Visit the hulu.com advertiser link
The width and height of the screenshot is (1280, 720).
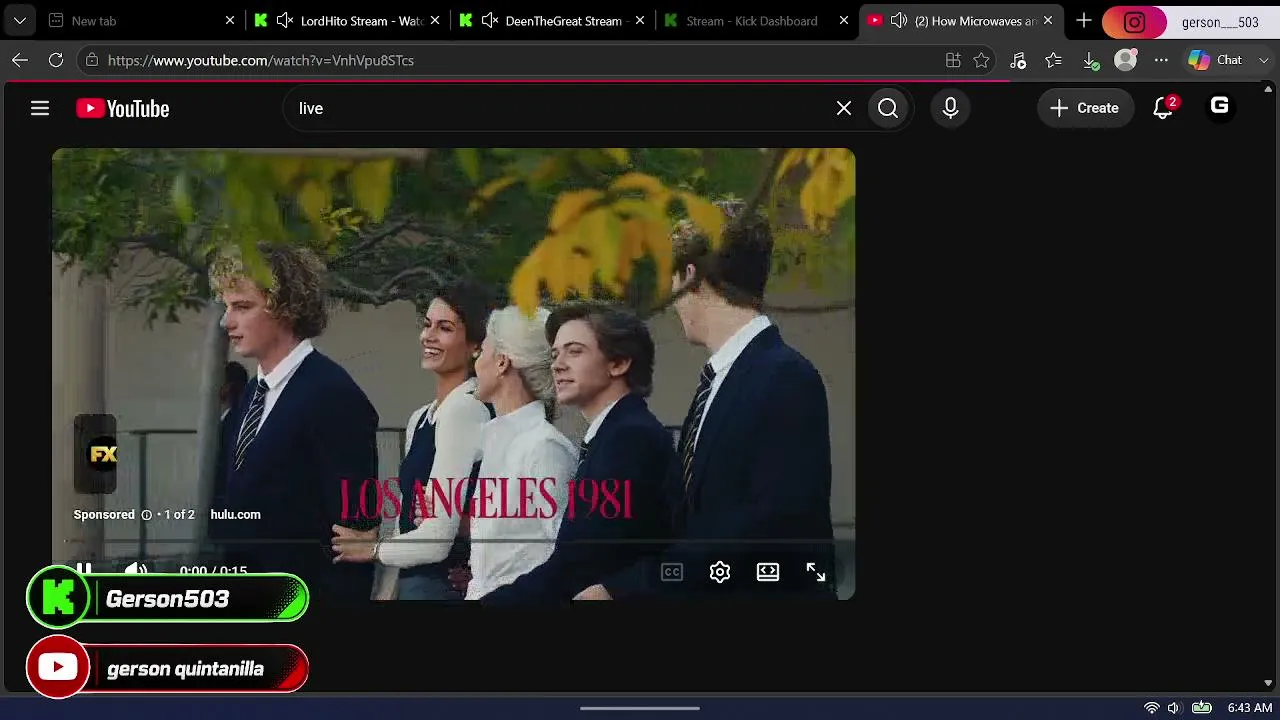pos(235,515)
